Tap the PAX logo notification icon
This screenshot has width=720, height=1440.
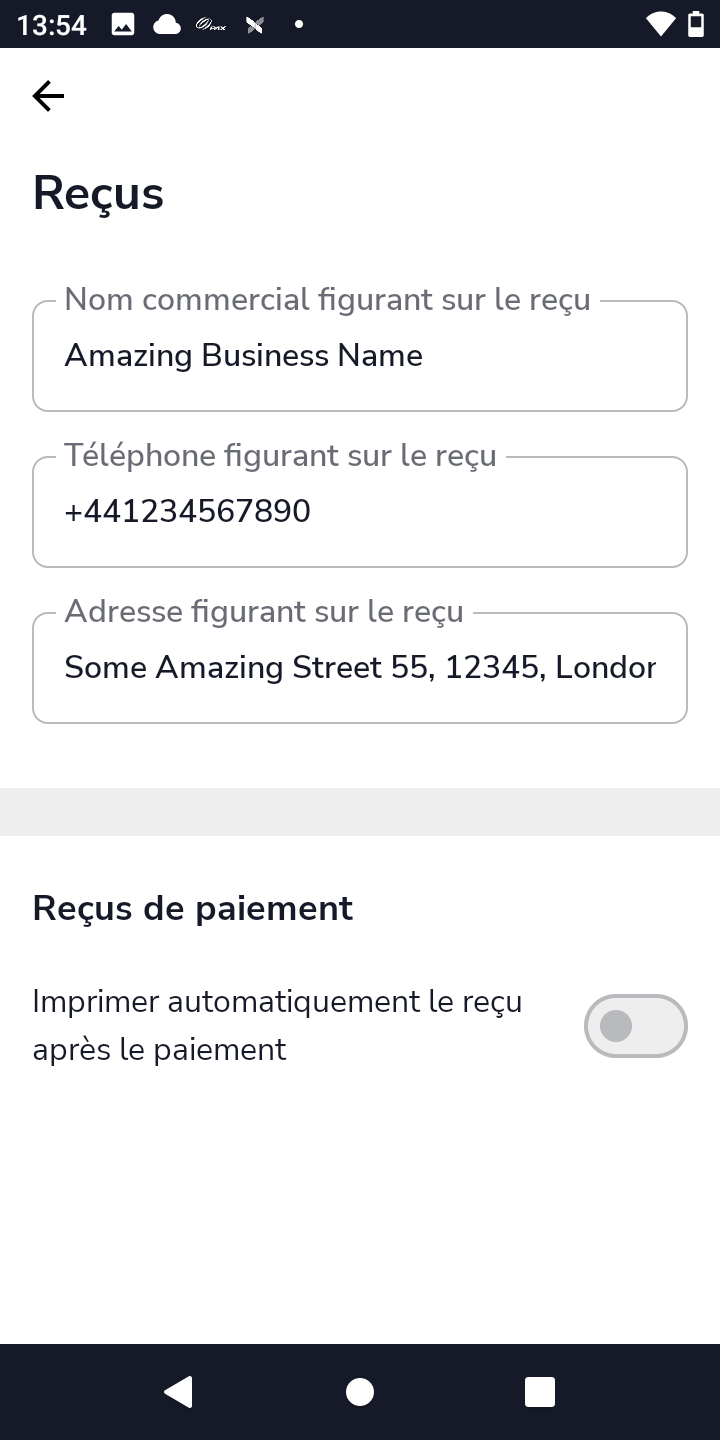tap(211, 25)
